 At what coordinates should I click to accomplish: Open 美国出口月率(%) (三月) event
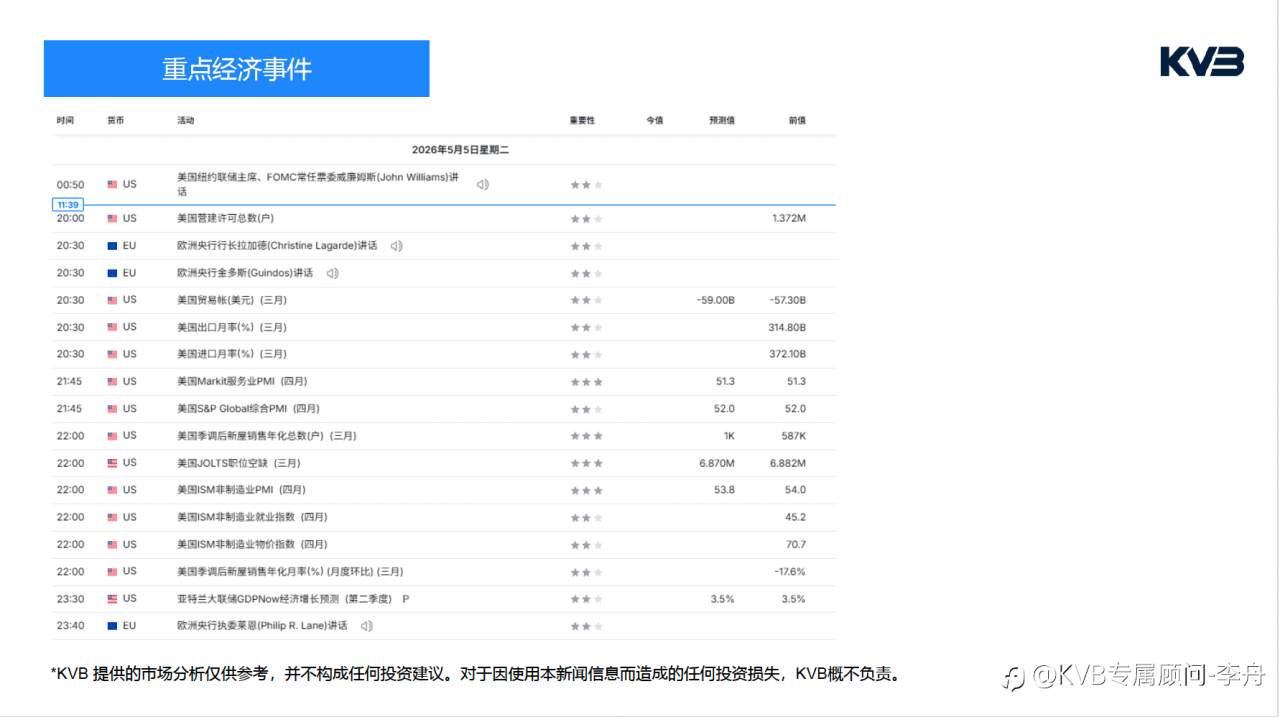point(232,327)
